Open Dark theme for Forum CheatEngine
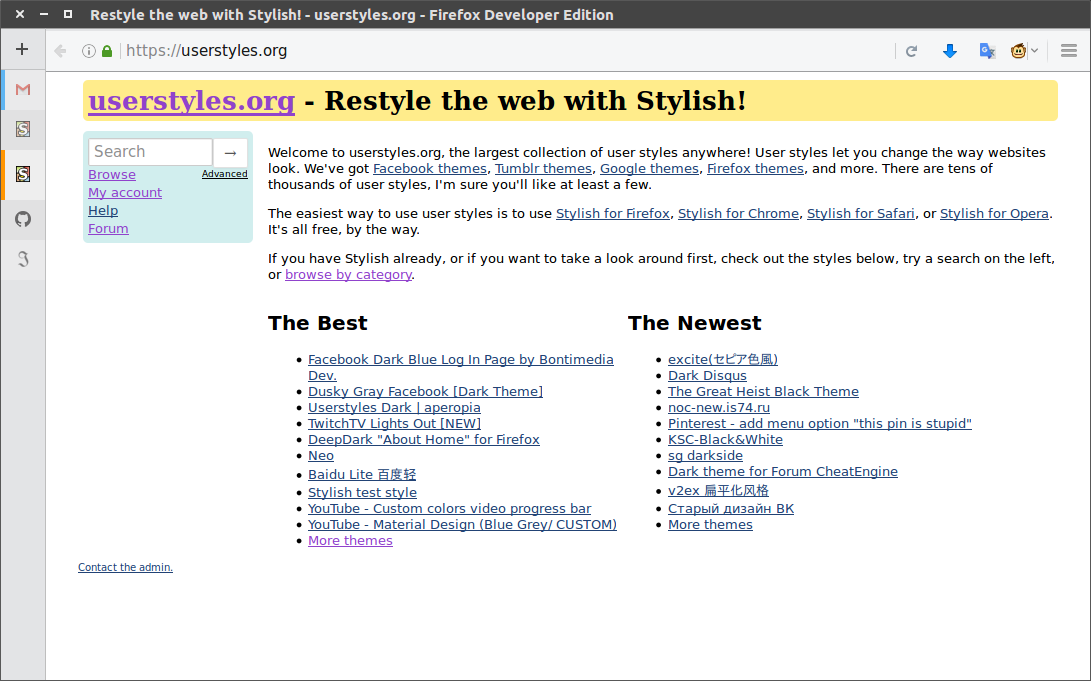1091x681 pixels. tap(783, 472)
